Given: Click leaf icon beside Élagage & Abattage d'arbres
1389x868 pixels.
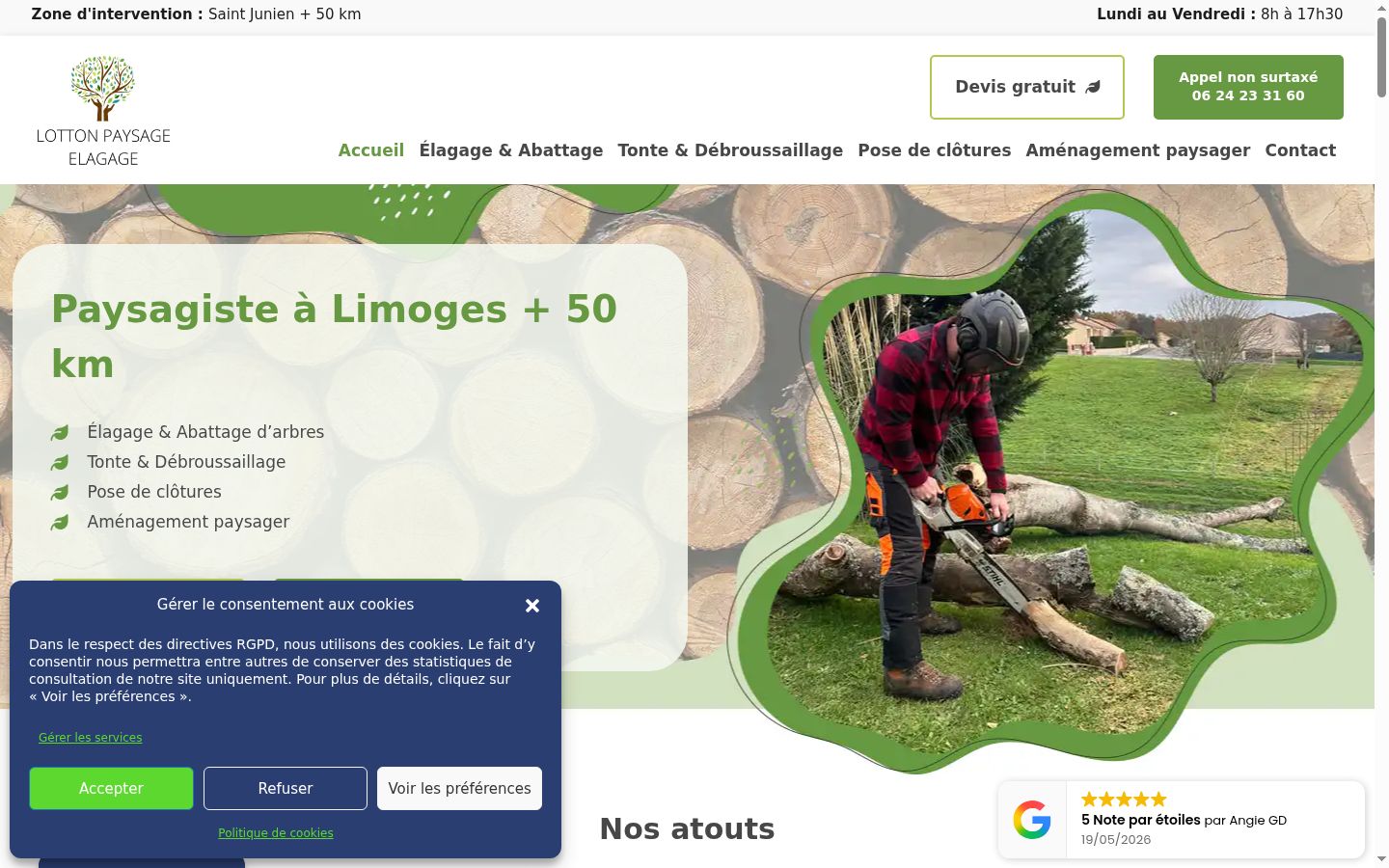Looking at the screenshot, I should pyautogui.click(x=60, y=433).
